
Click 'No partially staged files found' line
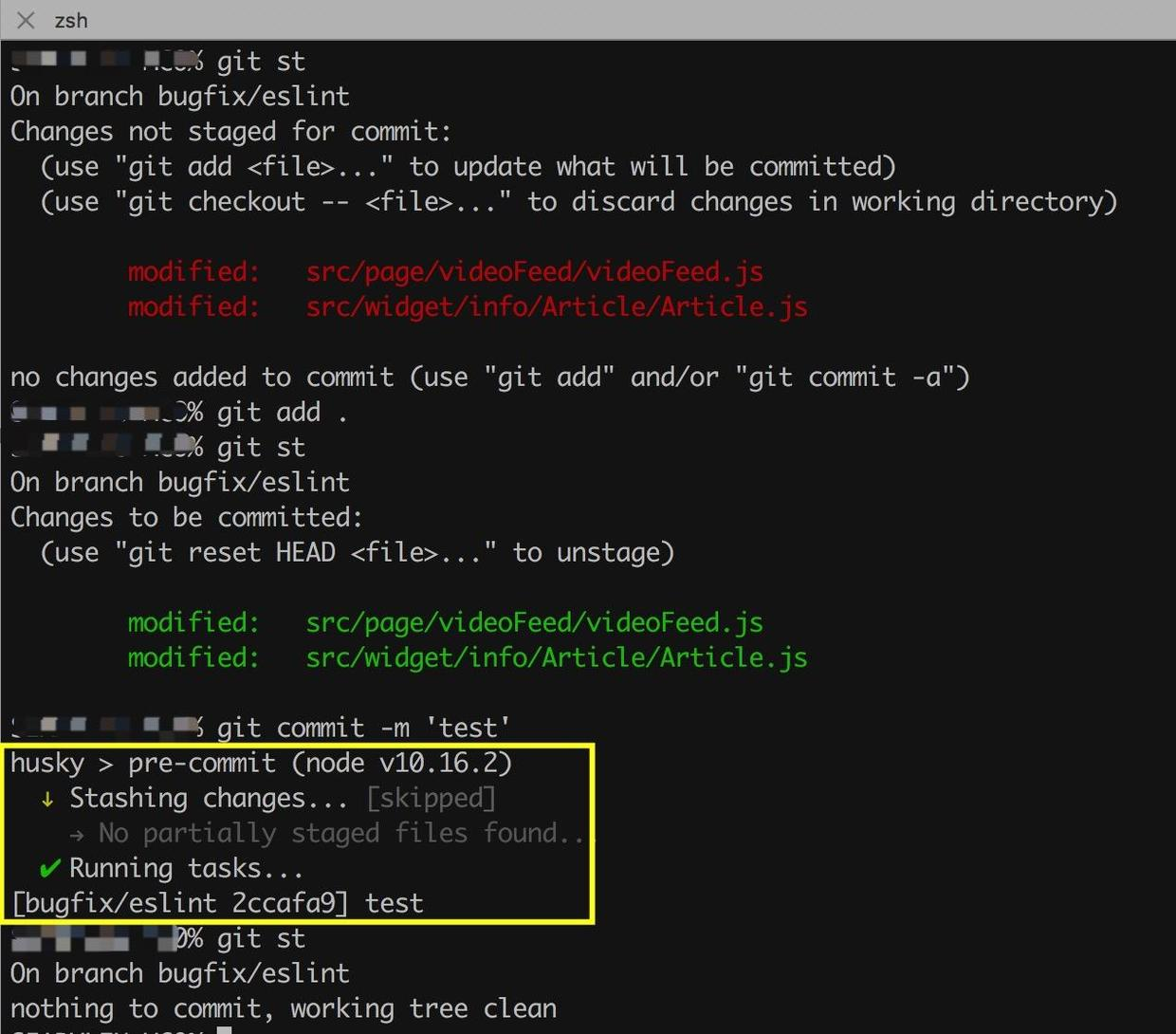pos(331,834)
